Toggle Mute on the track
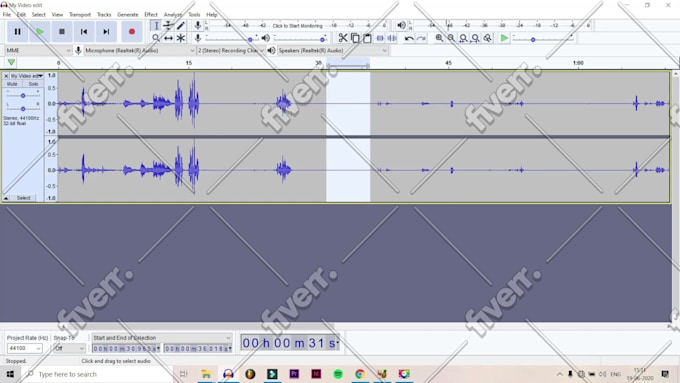 [x=12, y=84]
